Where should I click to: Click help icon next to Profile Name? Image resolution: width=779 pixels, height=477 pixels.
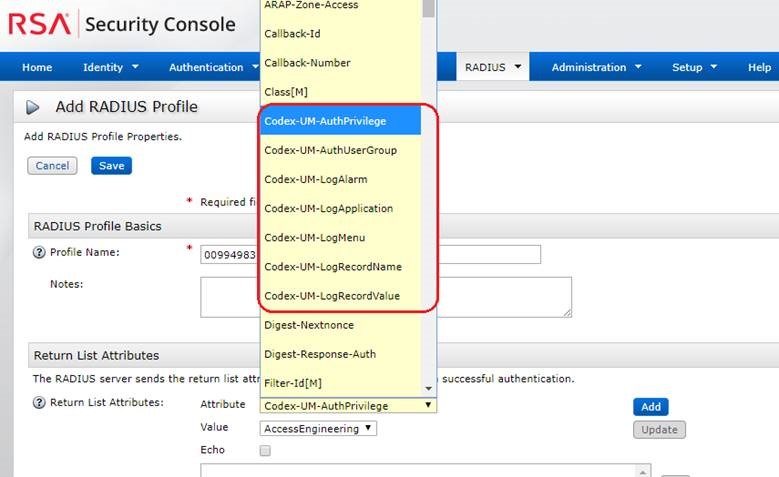tap(40, 253)
